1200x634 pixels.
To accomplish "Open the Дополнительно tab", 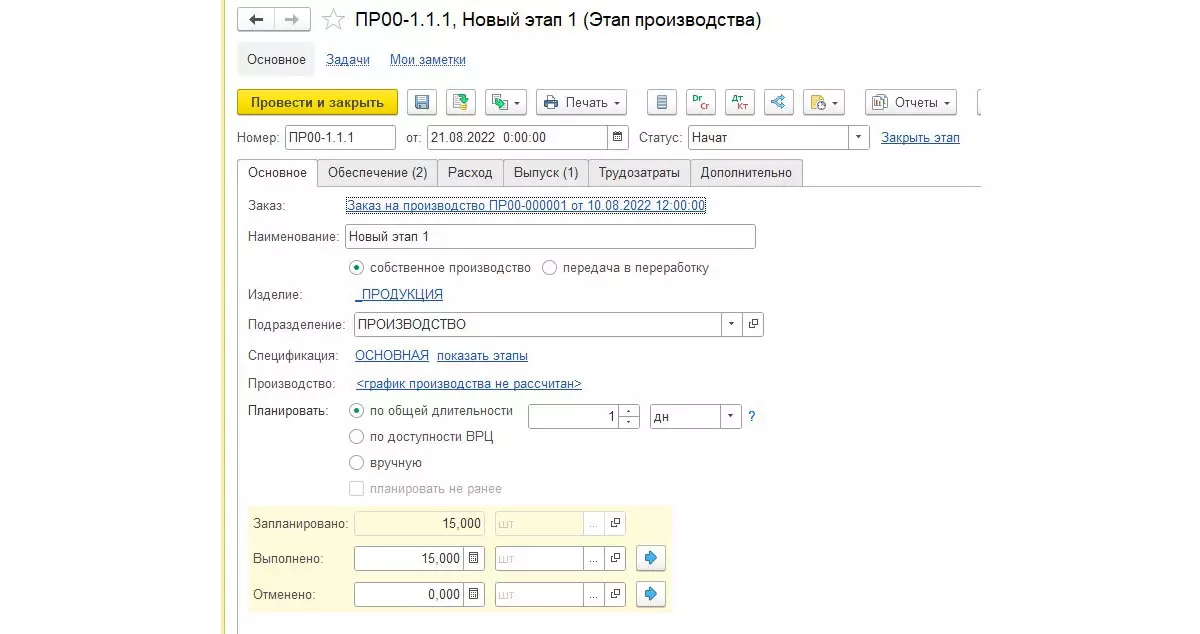I will [746, 173].
